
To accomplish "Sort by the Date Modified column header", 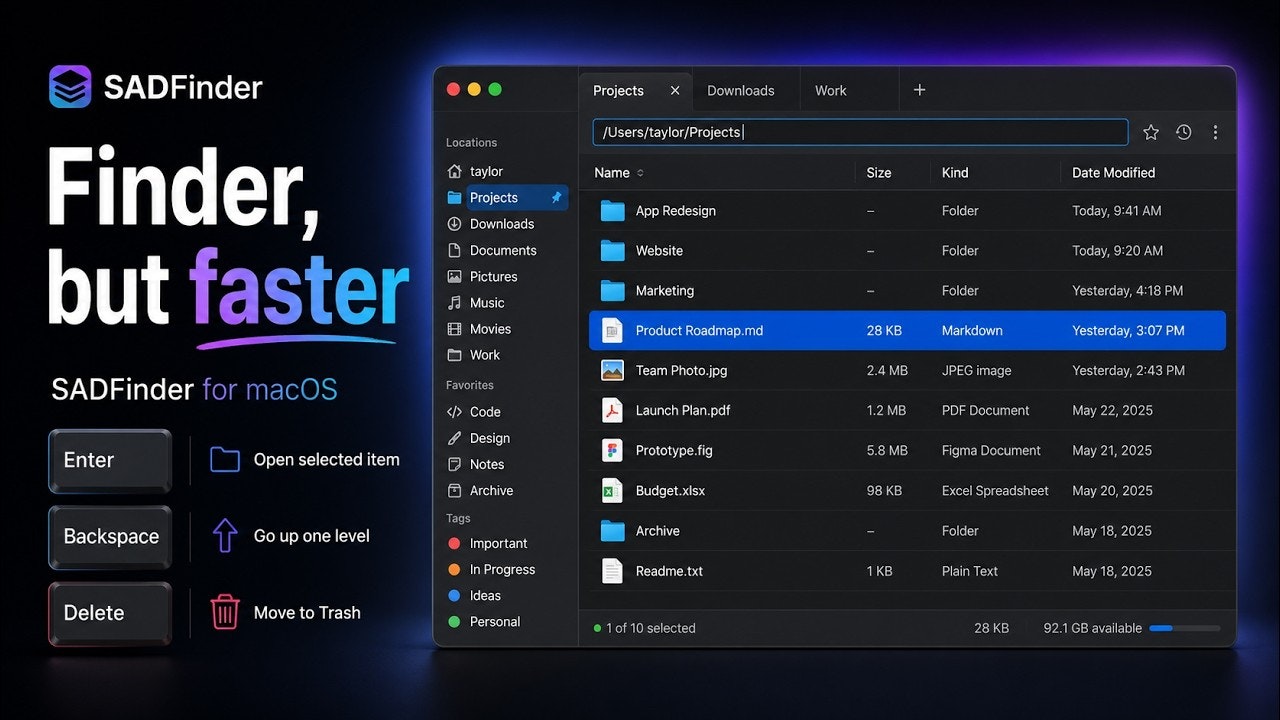I will [x=1113, y=173].
